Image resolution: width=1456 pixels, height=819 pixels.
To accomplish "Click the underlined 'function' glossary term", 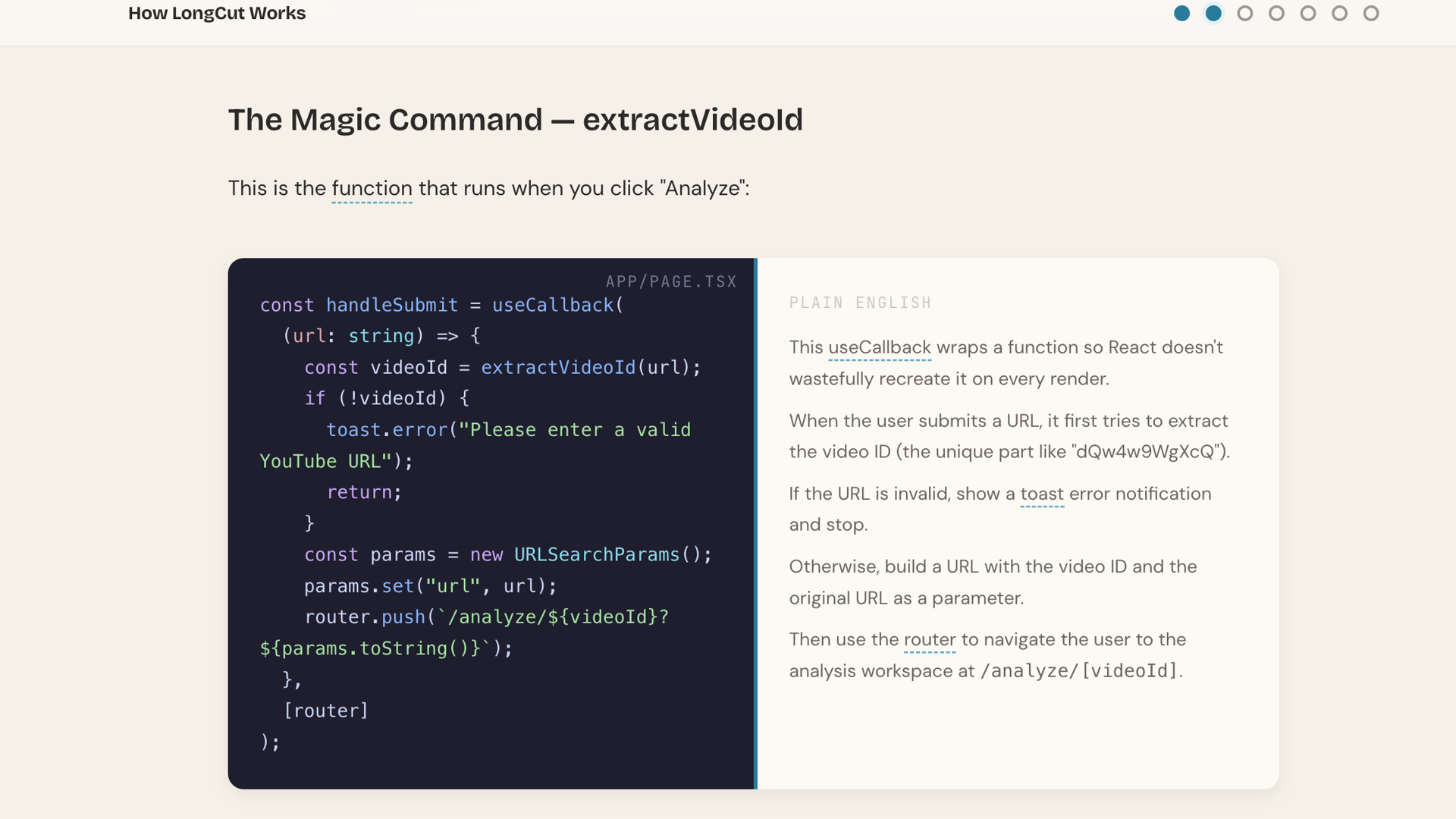I will 372,188.
